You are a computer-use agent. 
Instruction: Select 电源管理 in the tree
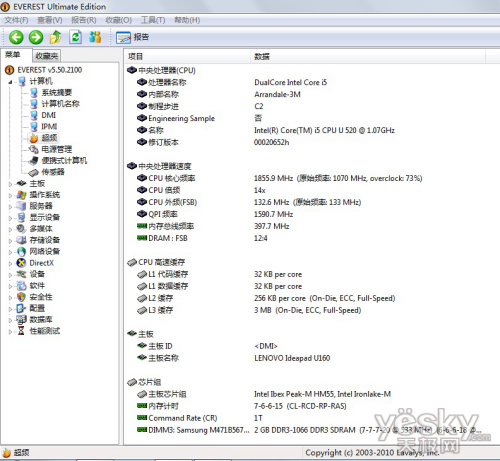[51, 149]
